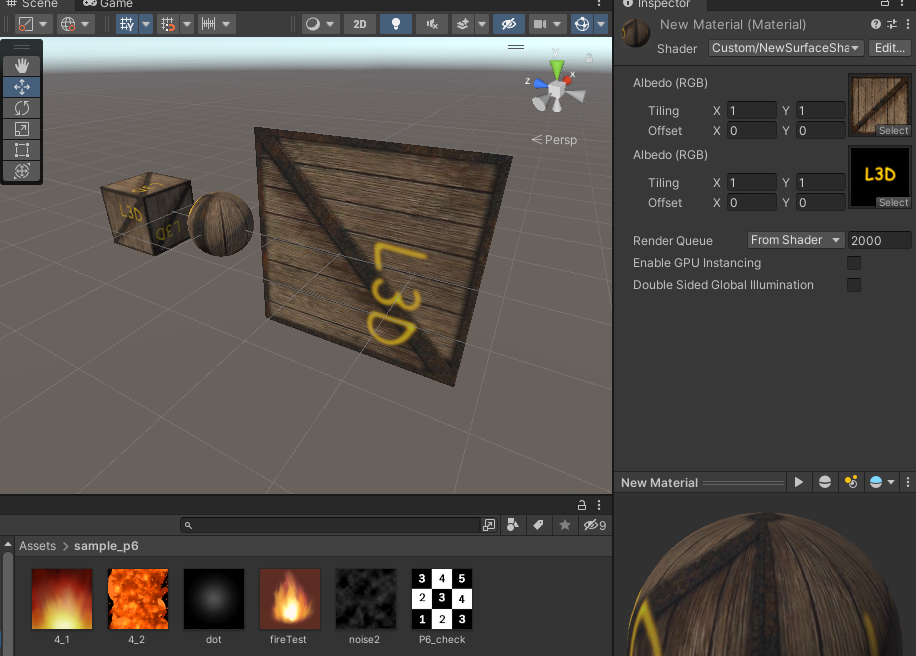This screenshot has height=656, width=916.
Task: Toggle scene effects icon
Action: 463,24
